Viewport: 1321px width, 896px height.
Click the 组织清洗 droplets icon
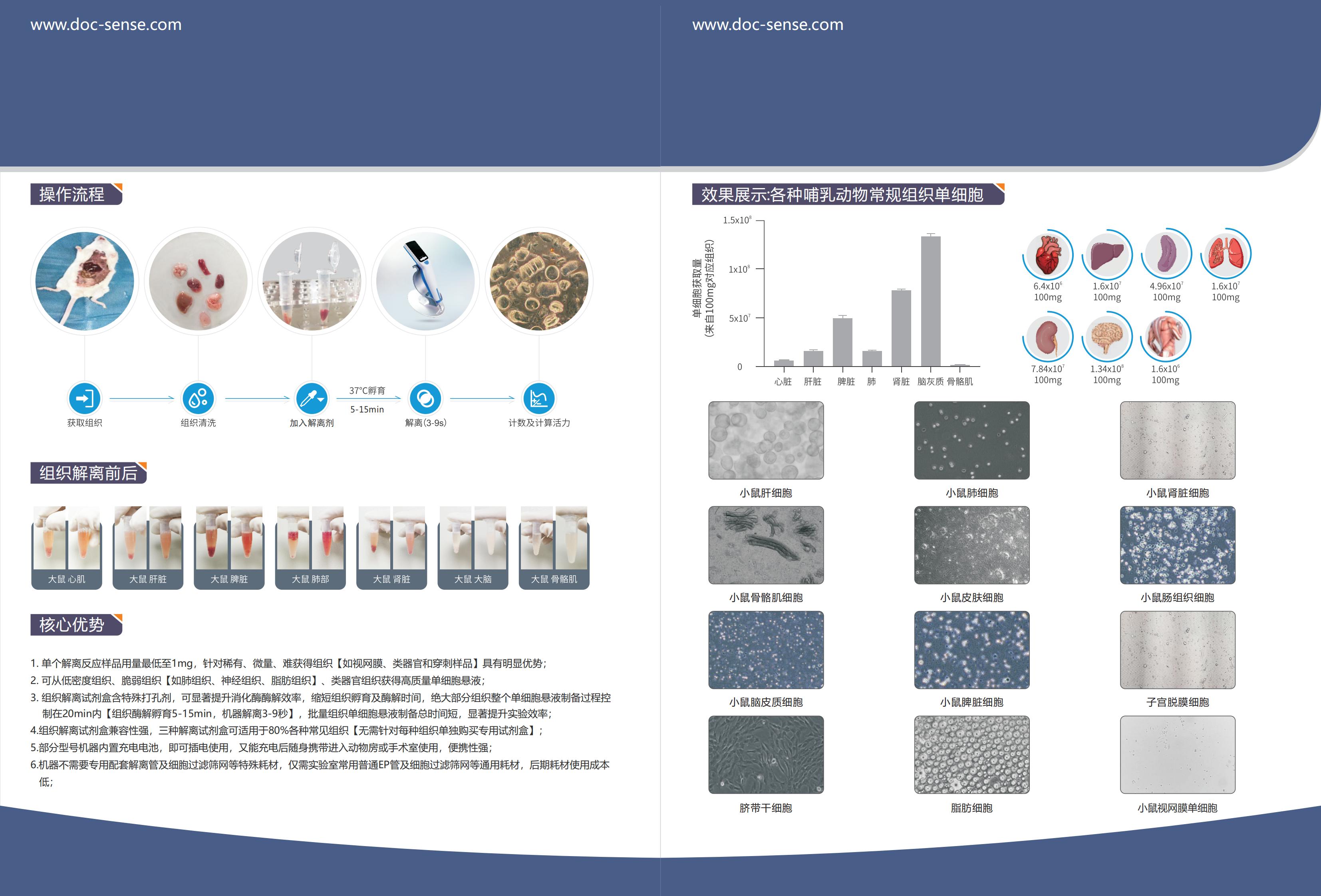[x=198, y=398]
